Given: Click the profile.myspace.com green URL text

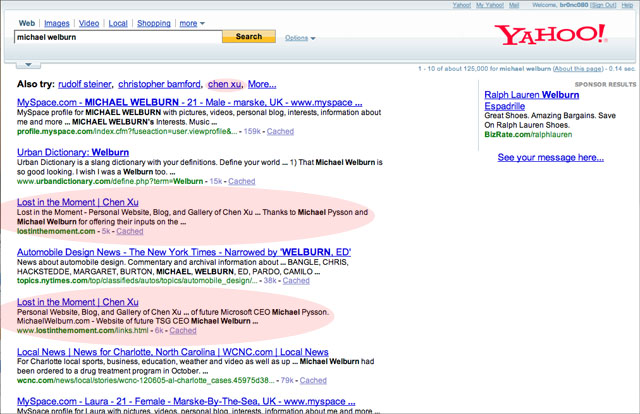Looking at the screenshot, I should click(x=127, y=131).
